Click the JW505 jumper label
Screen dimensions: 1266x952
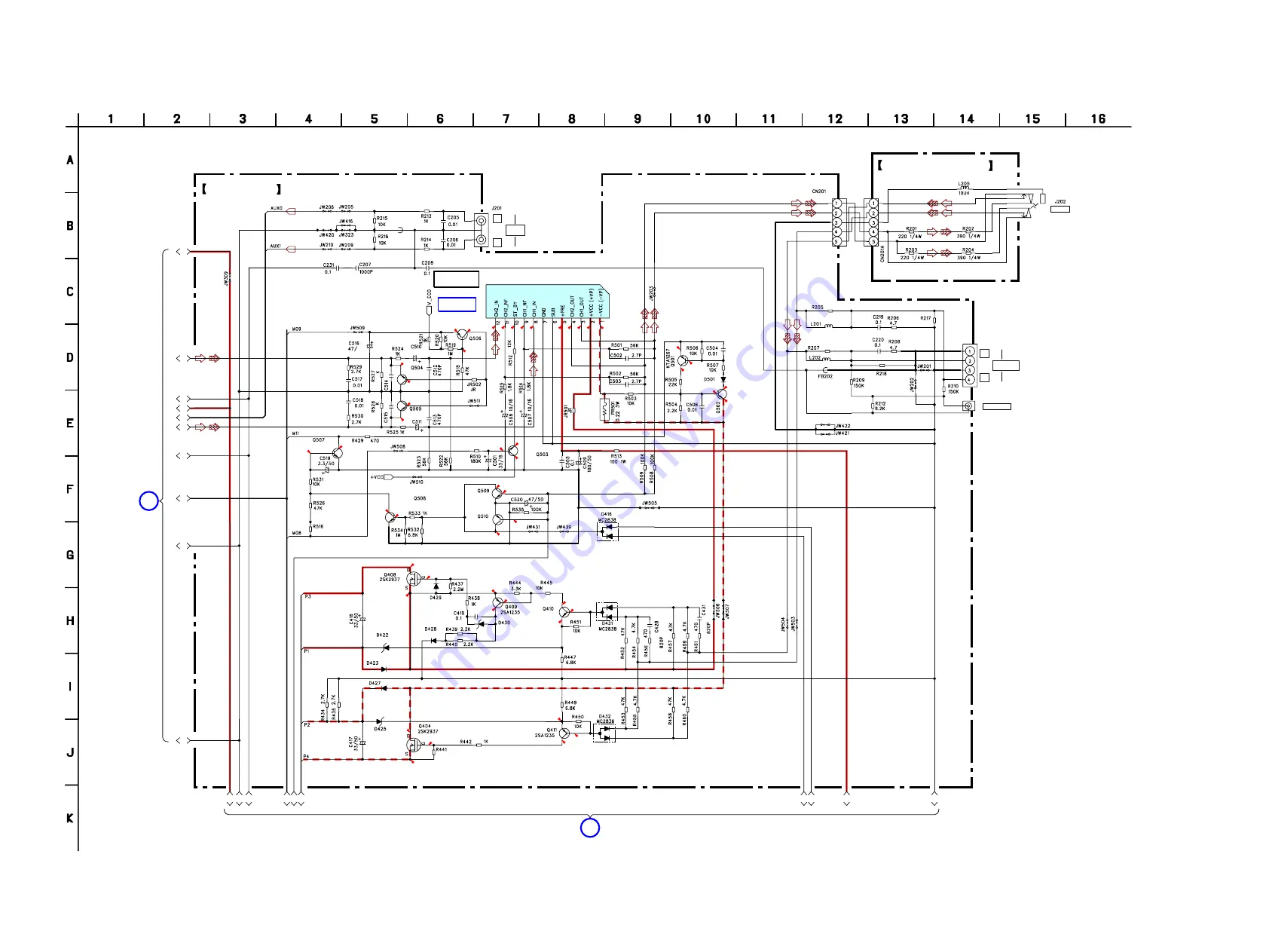[x=650, y=503]
